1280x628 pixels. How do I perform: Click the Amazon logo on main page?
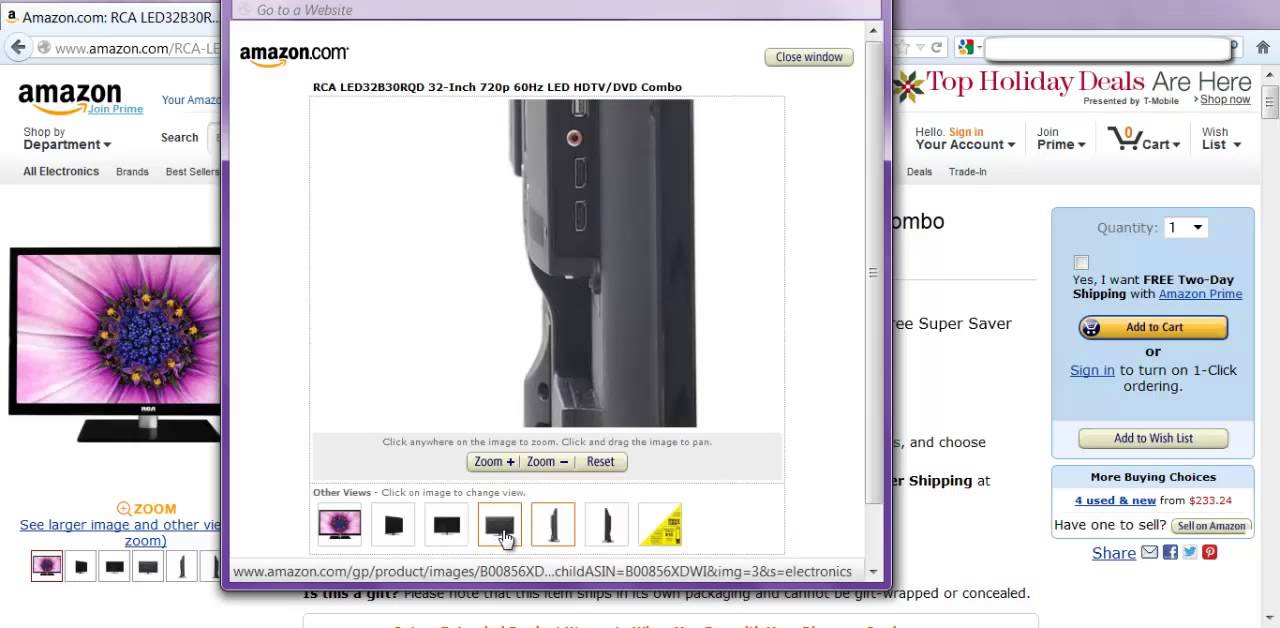click(x=69, y=99)
